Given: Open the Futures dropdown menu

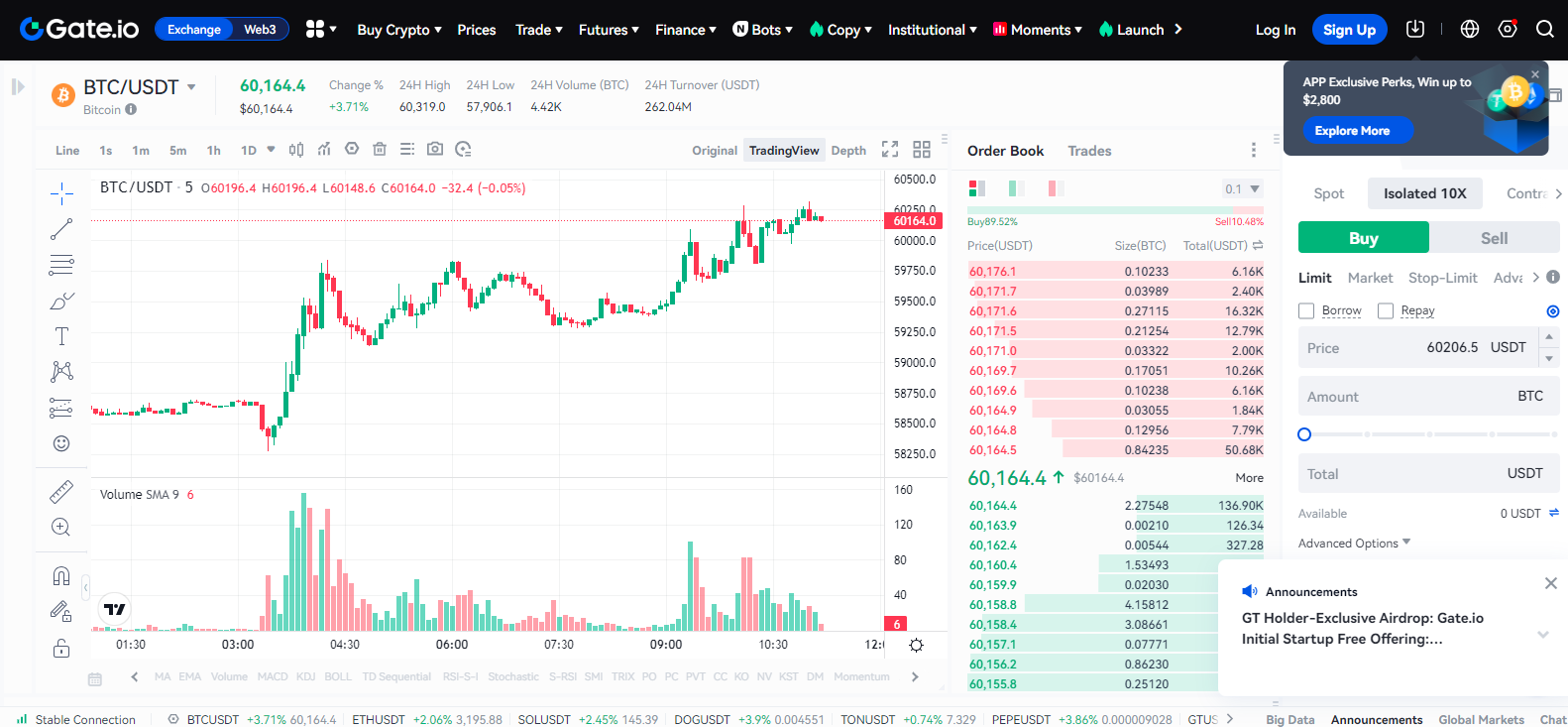Looking at the screenshot, I should pyautogui.click(x=609, y=30).
